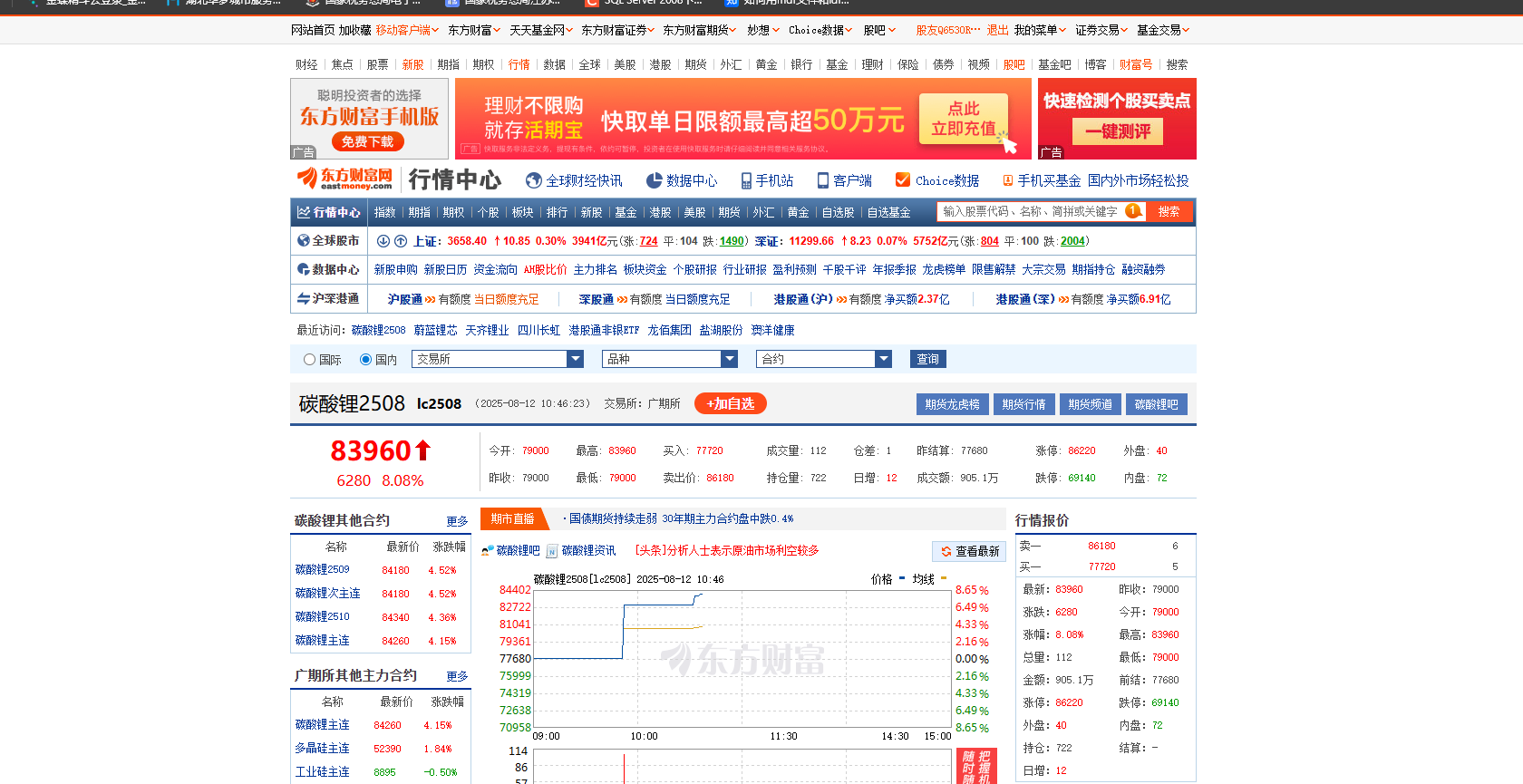
Task: Open 港股 tab in market nav
Action: [x=661, y=212]
